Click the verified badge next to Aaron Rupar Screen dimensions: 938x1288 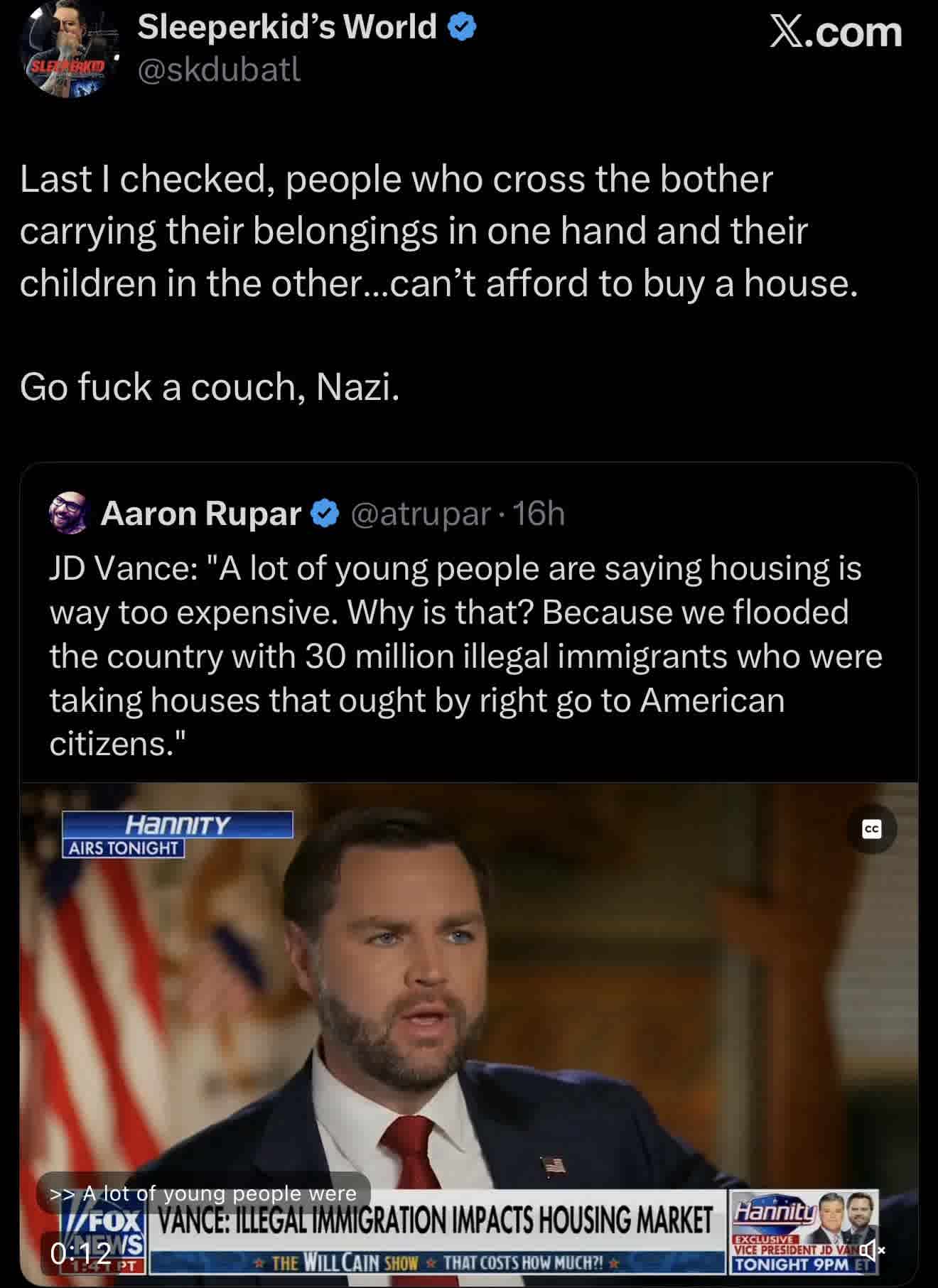point(325,514)
